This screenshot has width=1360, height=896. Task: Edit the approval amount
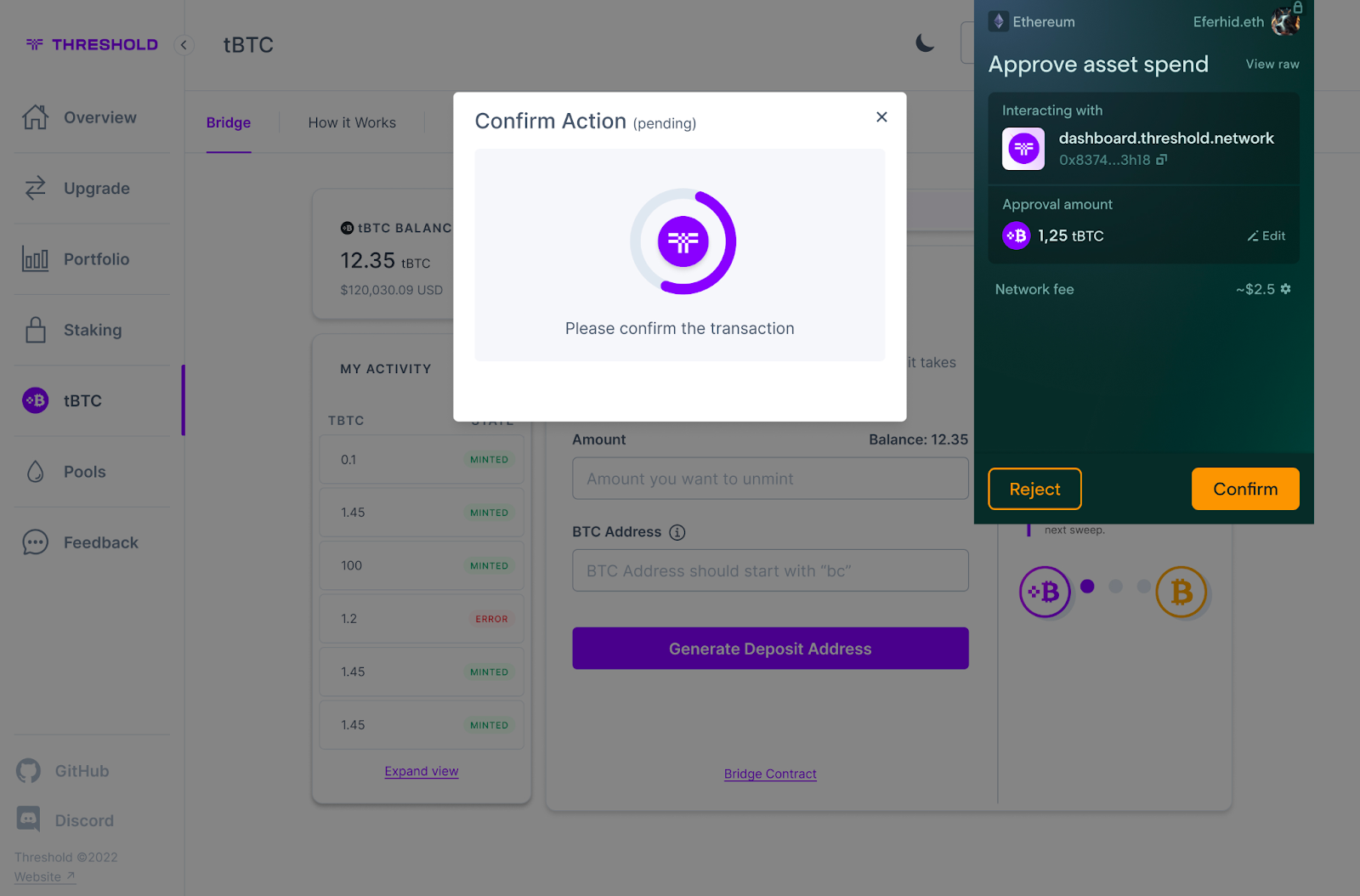click(x=1266, y=235)
